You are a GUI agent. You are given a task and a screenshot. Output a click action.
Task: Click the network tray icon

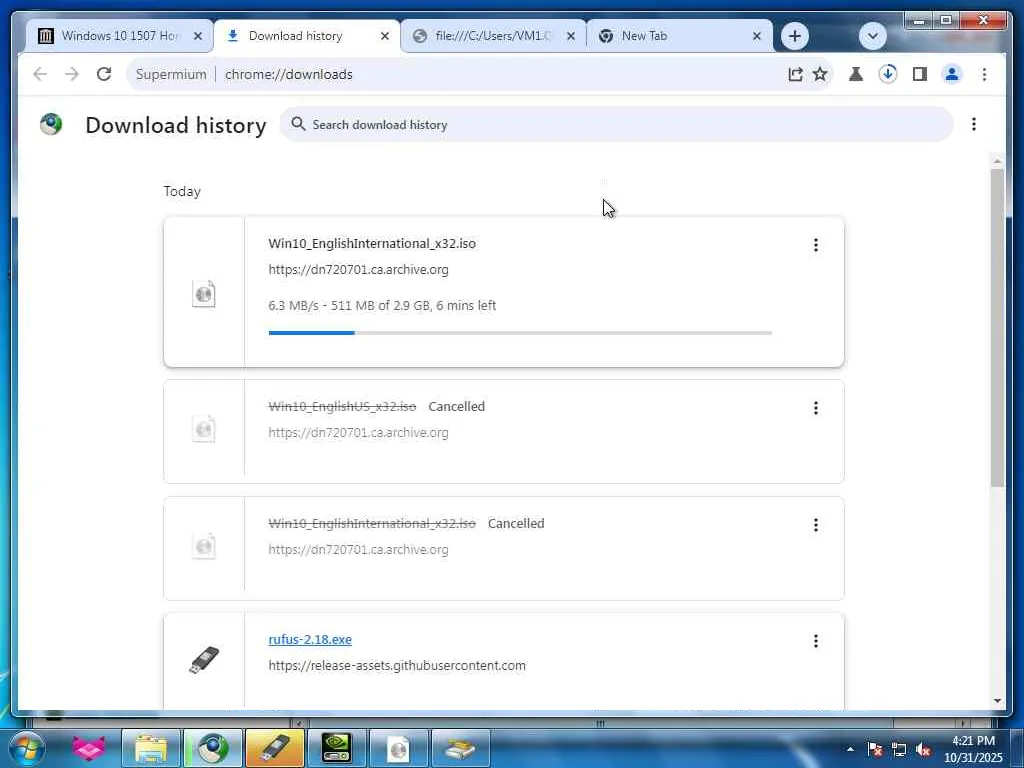coord(899,749)
